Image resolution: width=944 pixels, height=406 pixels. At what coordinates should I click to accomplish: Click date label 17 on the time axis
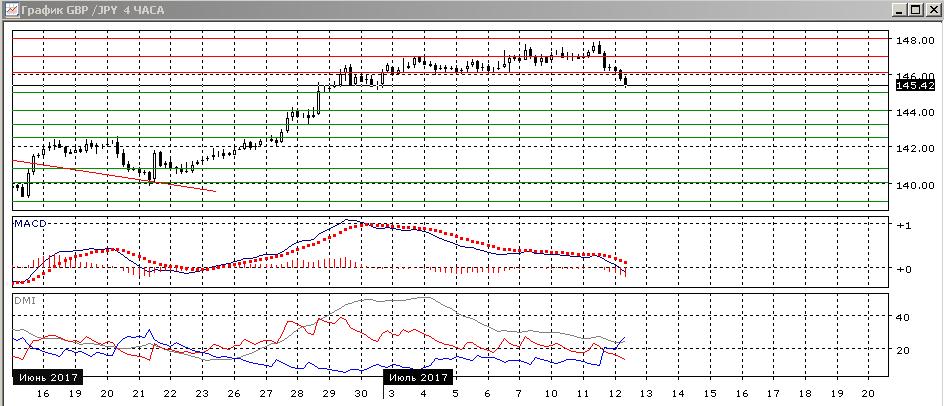(773, 393)
